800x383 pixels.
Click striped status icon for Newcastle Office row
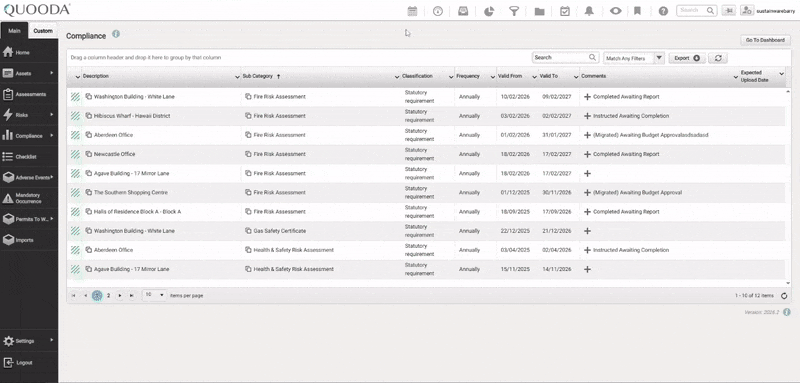[x=76, y=154]
